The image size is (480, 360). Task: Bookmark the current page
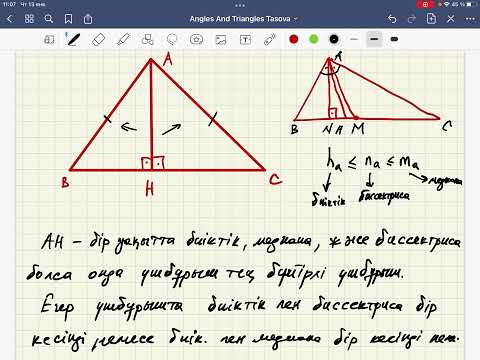pos(68,19)
